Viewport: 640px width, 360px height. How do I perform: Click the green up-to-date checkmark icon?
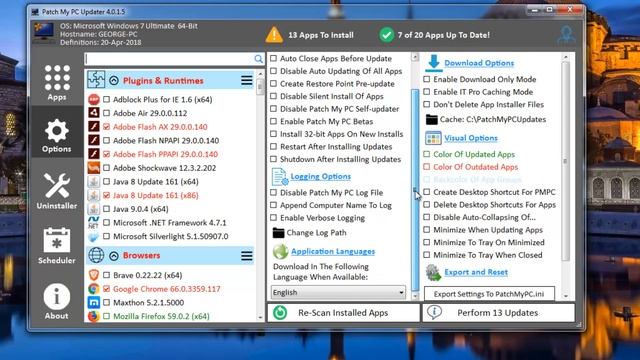point(386,35)
